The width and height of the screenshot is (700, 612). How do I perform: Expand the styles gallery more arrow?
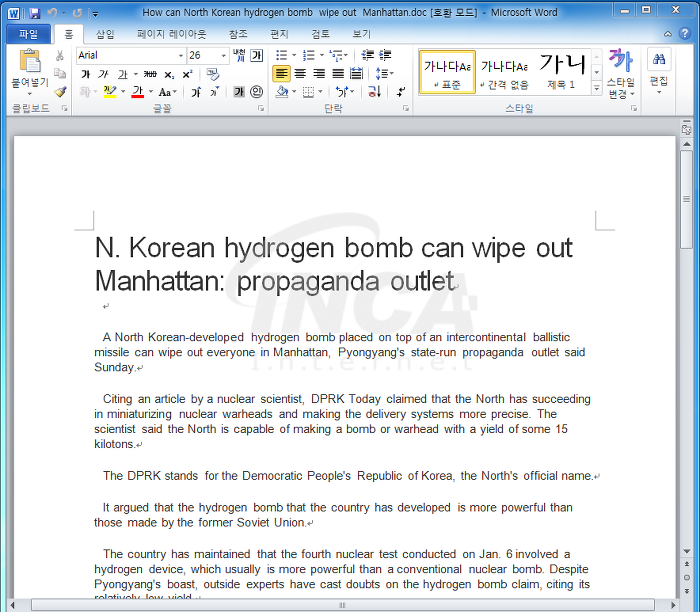tap(597, 88)
